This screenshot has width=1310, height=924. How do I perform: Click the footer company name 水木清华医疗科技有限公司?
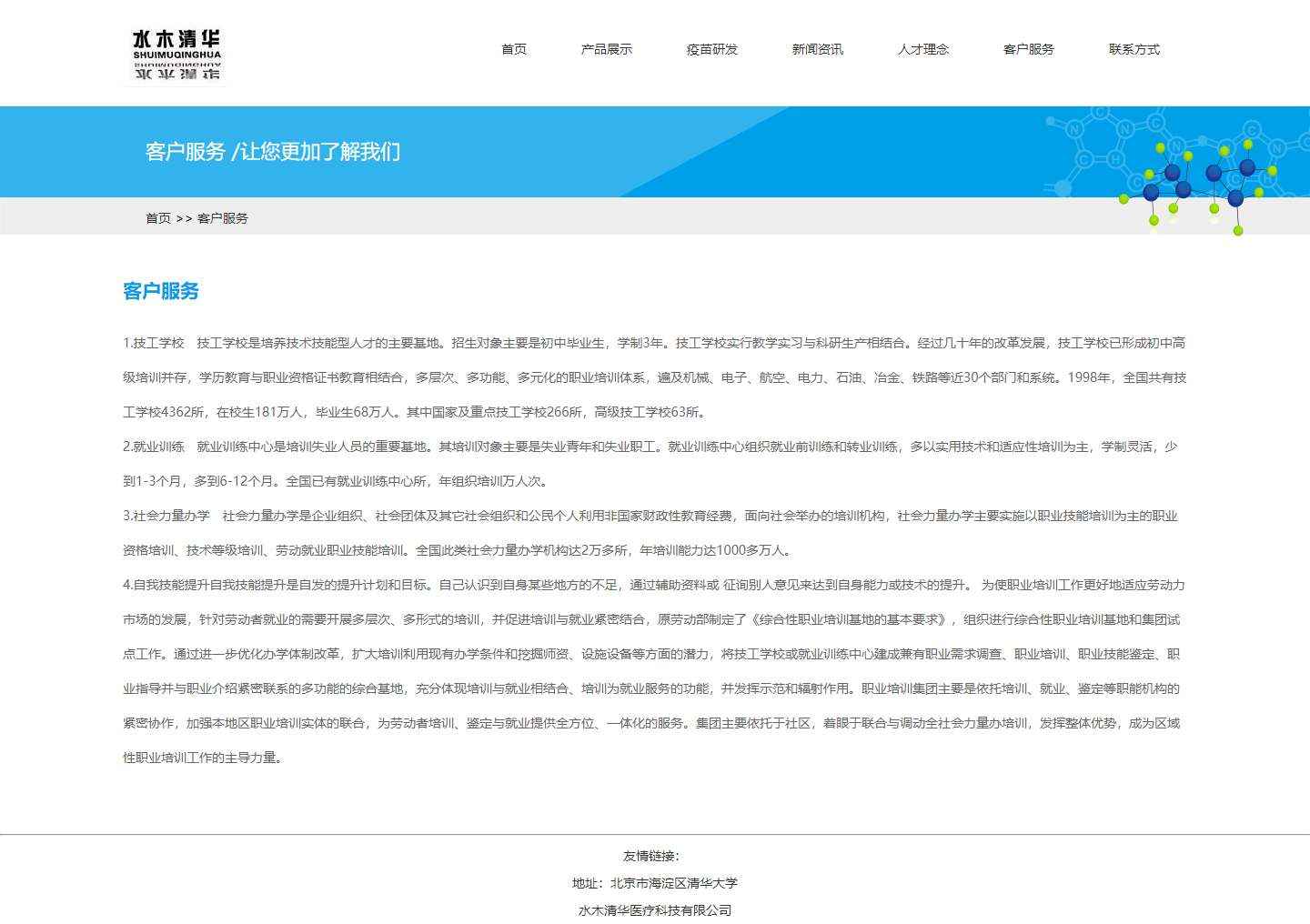coord(654,910)
